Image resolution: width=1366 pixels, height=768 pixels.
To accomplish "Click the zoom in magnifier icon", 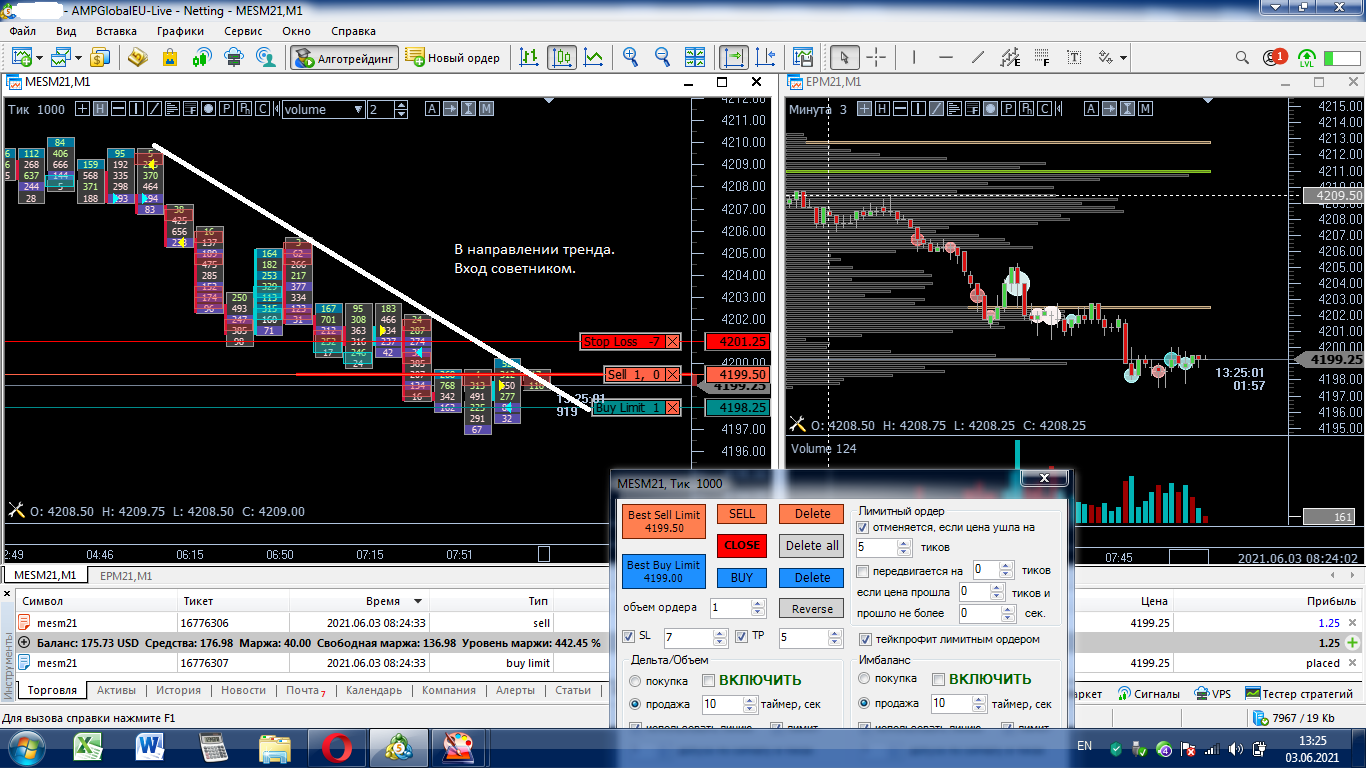I will (631, 58).
